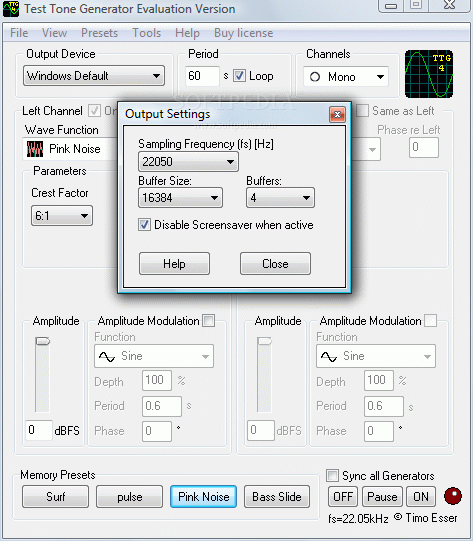
Task: Click right channel Amplitude slider thumb
Action: tap(265, 341)
